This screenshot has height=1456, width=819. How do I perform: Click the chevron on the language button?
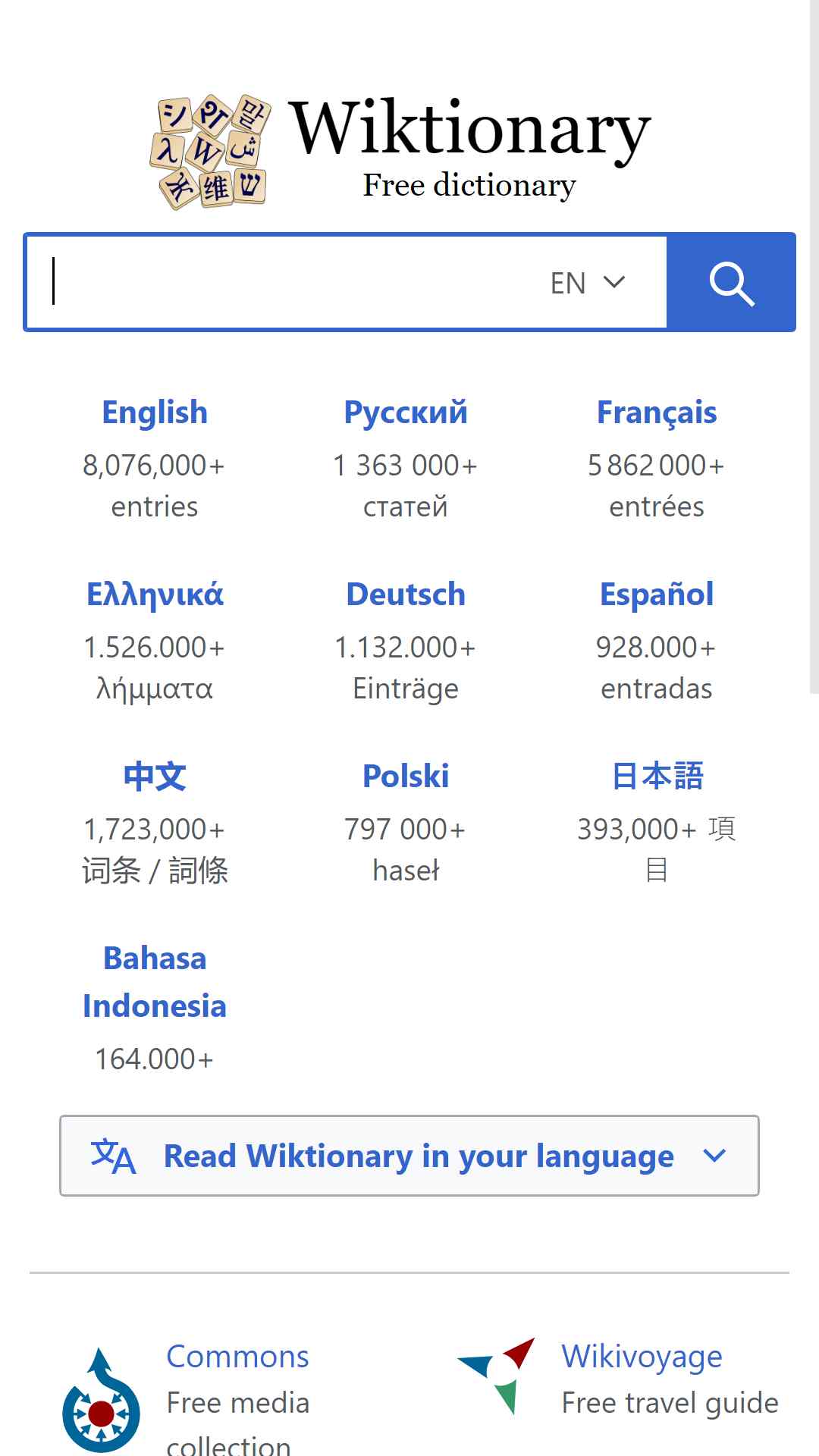714,1156
